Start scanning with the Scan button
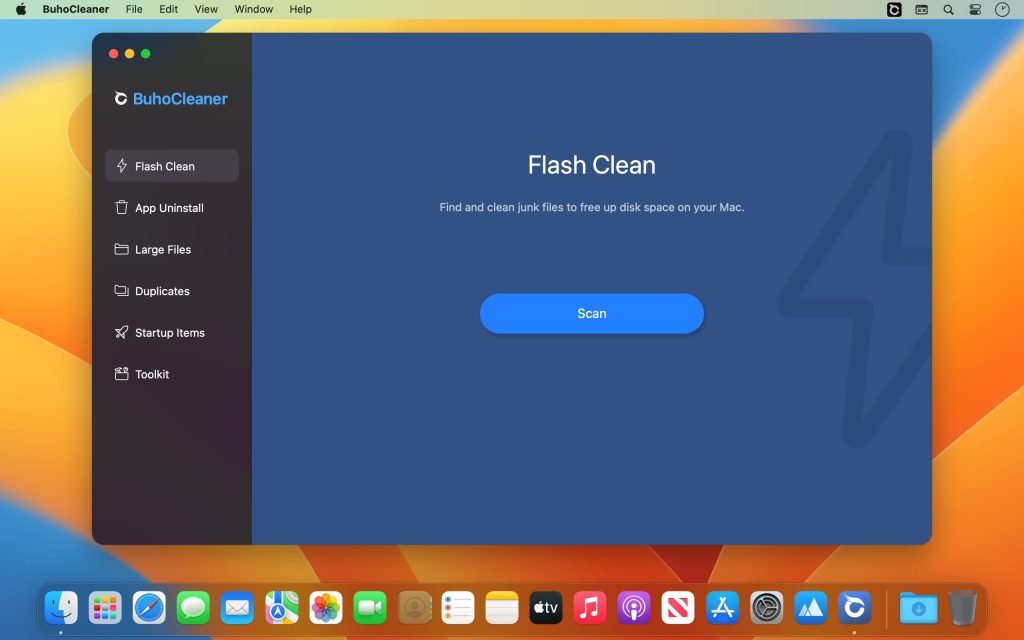Image resolution: width=1024 pixels, height=640 pixels. click(592, 313)
